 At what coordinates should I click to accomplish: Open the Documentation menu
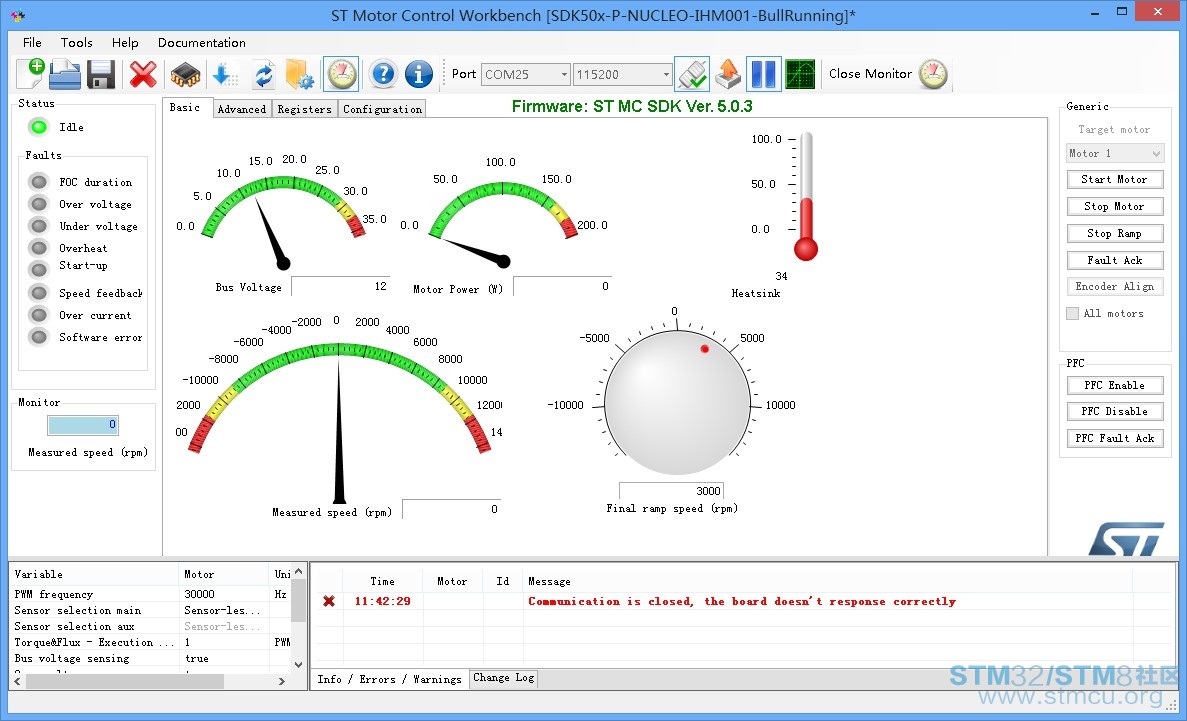click(201, 42)
